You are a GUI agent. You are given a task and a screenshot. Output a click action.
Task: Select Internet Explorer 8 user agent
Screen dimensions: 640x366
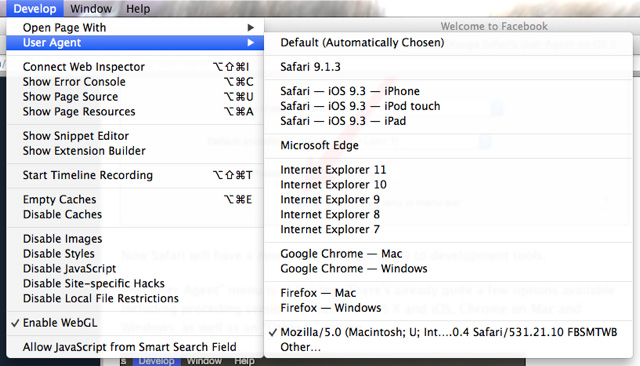coord(449,215)
